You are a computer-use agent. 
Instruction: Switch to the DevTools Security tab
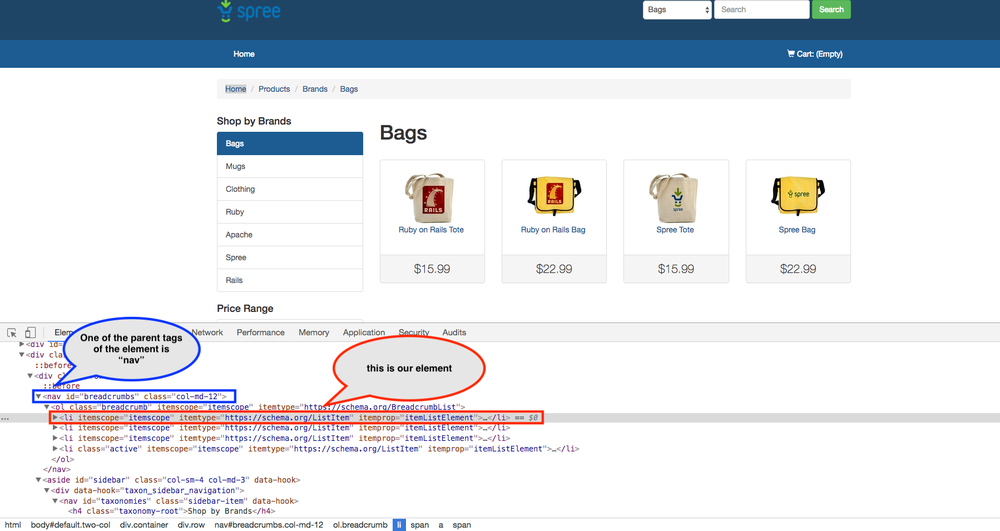(414, 333)
